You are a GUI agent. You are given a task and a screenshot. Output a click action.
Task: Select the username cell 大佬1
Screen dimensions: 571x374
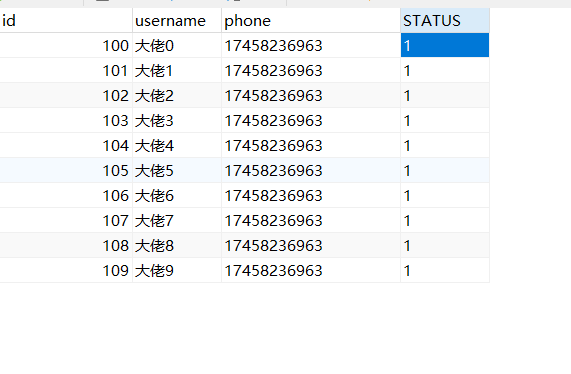177,71
